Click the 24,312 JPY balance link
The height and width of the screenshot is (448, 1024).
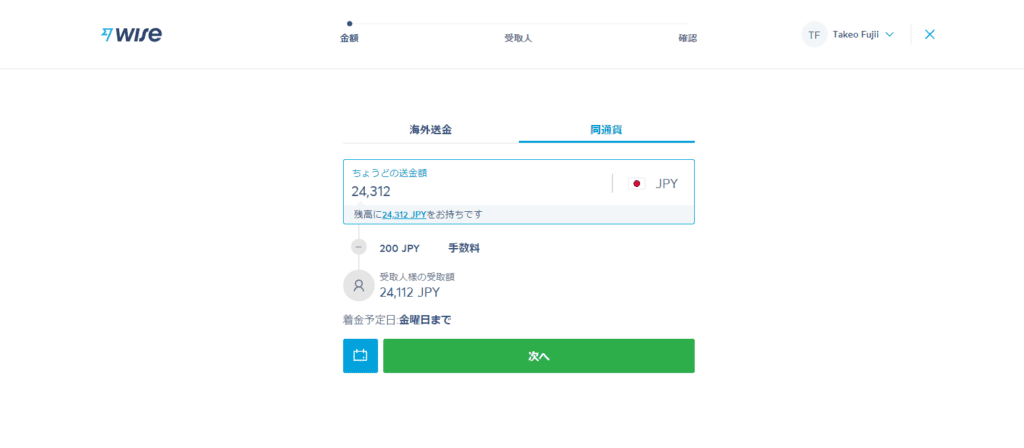404,215
